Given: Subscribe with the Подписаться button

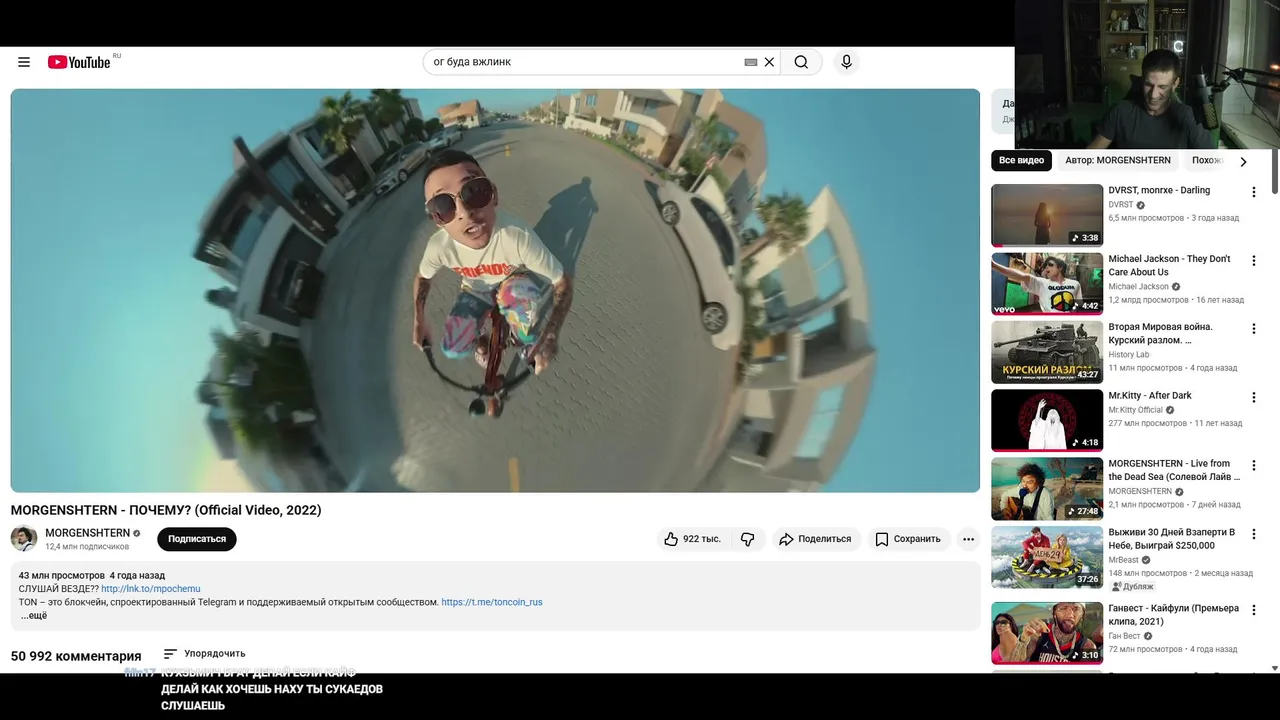Looking at the screenshot, I should click(197, 539).
